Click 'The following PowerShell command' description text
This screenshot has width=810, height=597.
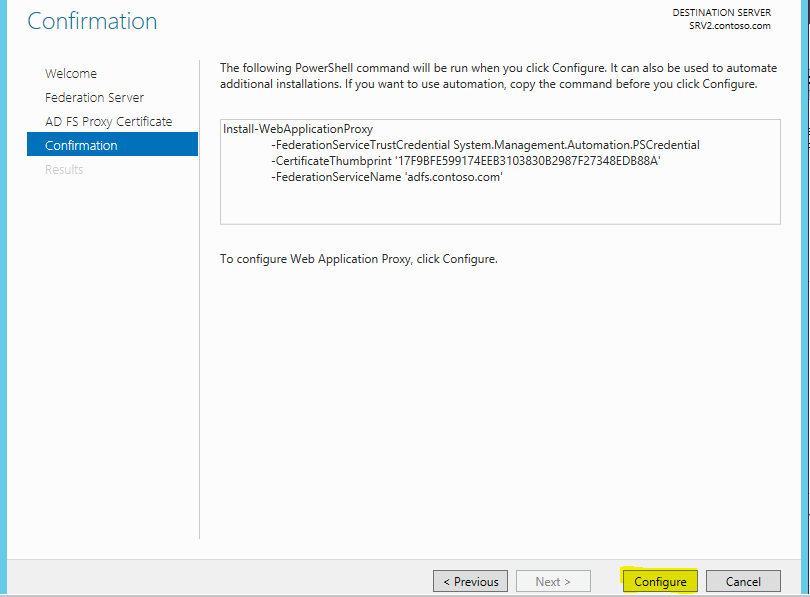tap(499, 76)
